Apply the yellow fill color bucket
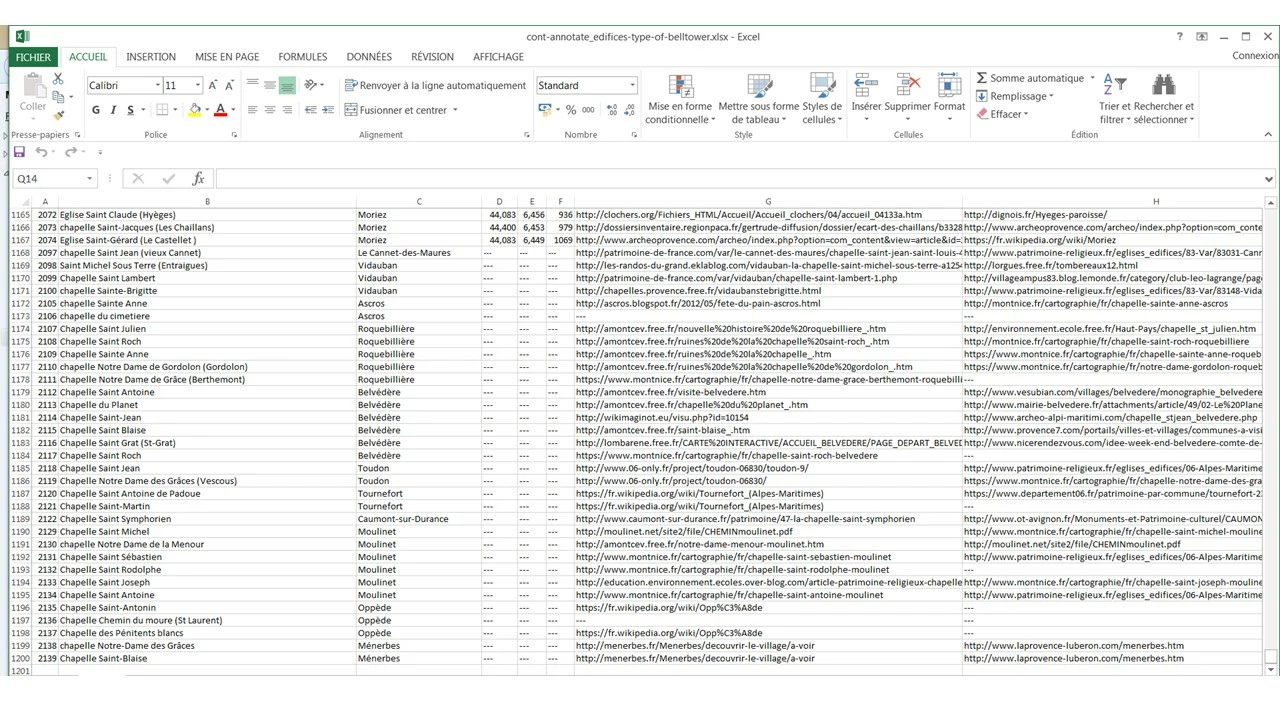This screenshot has height=720, width=1280. click(x=195, y=110)
